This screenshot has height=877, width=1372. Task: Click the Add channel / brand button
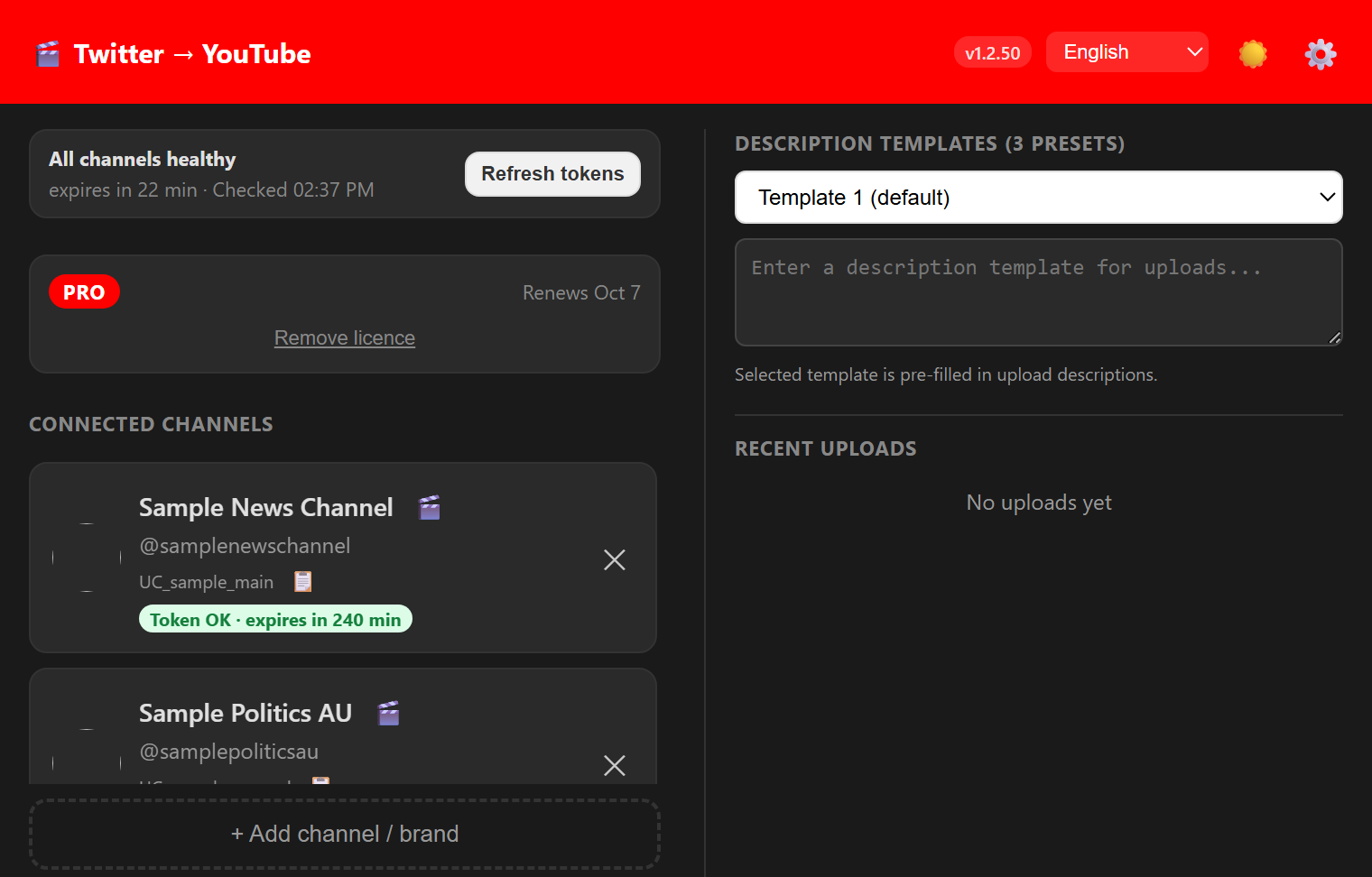pos(345,834)
